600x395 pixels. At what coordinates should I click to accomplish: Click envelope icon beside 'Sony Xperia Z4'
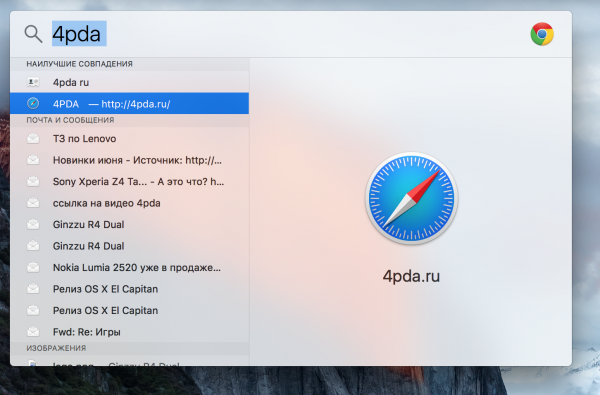pyautogui.click(x=33, y=181)
